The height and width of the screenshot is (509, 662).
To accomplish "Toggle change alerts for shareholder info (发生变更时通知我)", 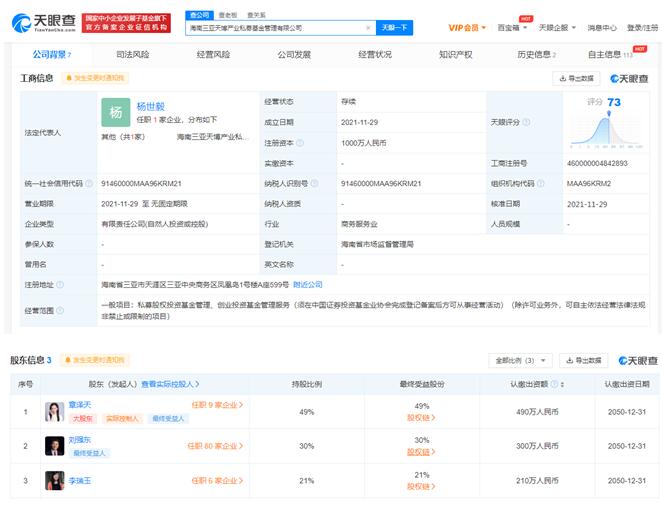I will (x=95, y=360).
